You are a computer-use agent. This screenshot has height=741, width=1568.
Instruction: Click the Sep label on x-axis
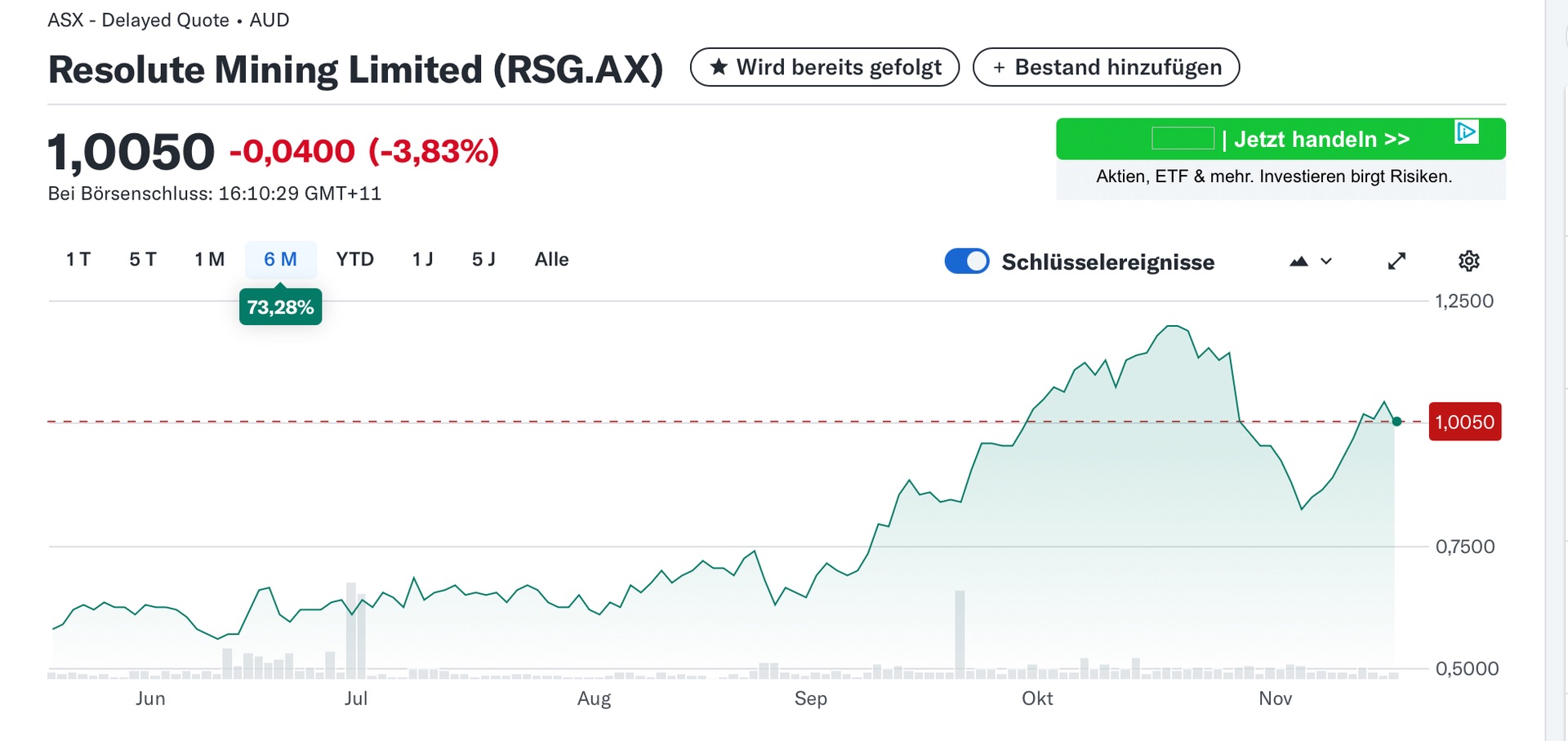[x=811, y=699]
